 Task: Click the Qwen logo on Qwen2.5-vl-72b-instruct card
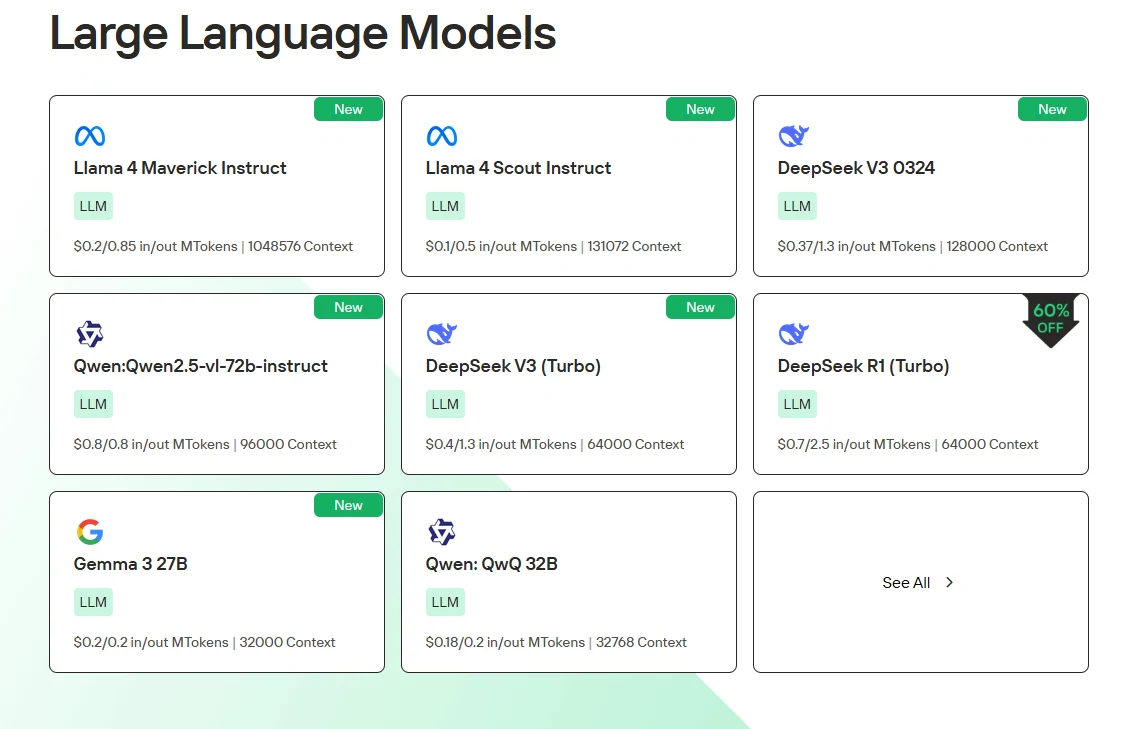pyautogui.click(x=90, y=334)
